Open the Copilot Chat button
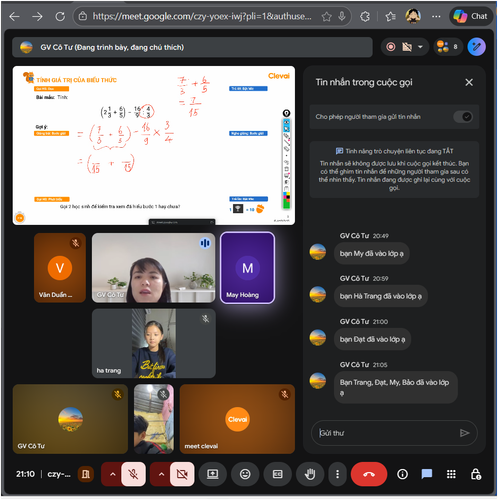Viewport: 498px width, 500px height. tap(471, 16)
